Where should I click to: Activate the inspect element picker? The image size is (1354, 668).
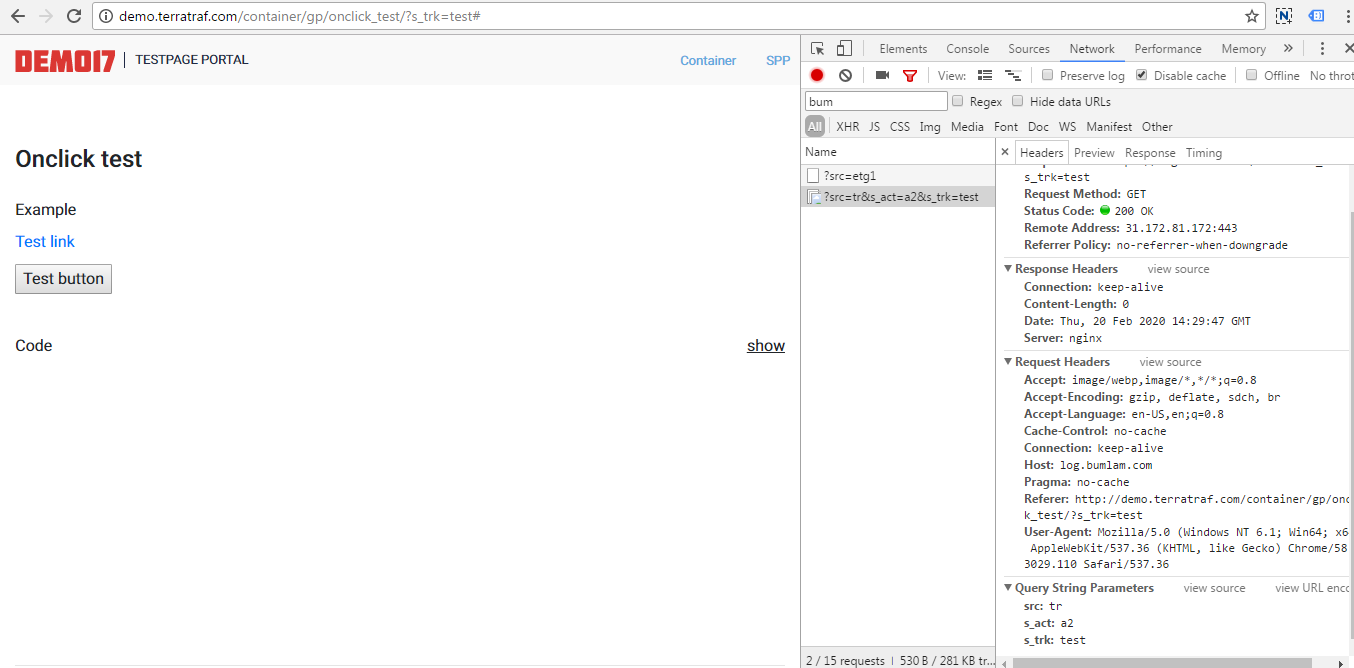pyautogui.click(x=818, y=48)
